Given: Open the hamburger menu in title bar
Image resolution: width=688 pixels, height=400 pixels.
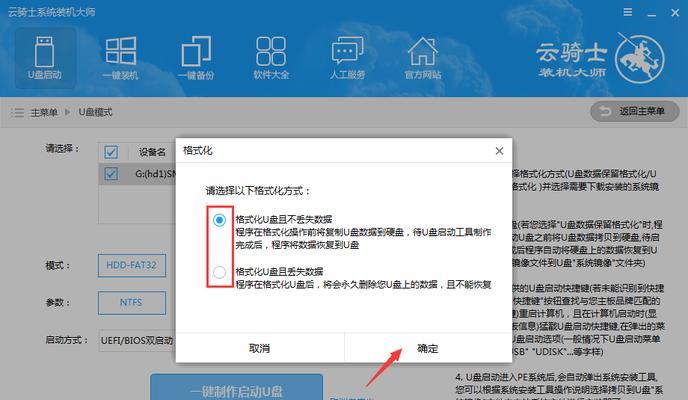Looking at the screenshot, I should [x=628, y=12].
